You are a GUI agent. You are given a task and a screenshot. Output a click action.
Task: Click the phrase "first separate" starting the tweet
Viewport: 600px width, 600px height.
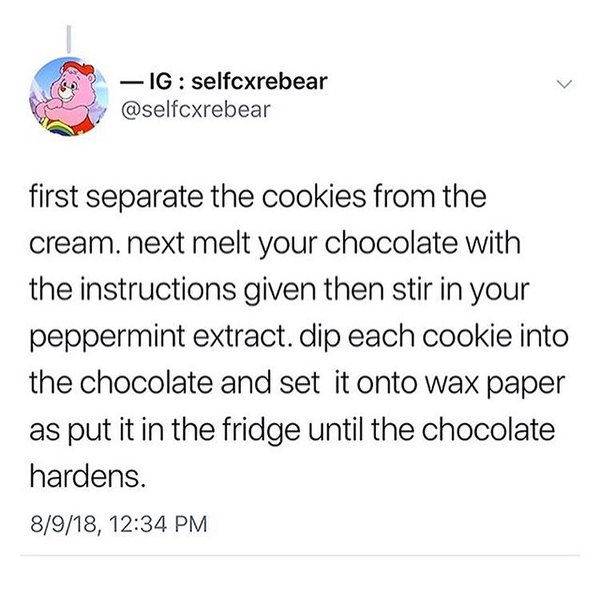click(116, 198)
